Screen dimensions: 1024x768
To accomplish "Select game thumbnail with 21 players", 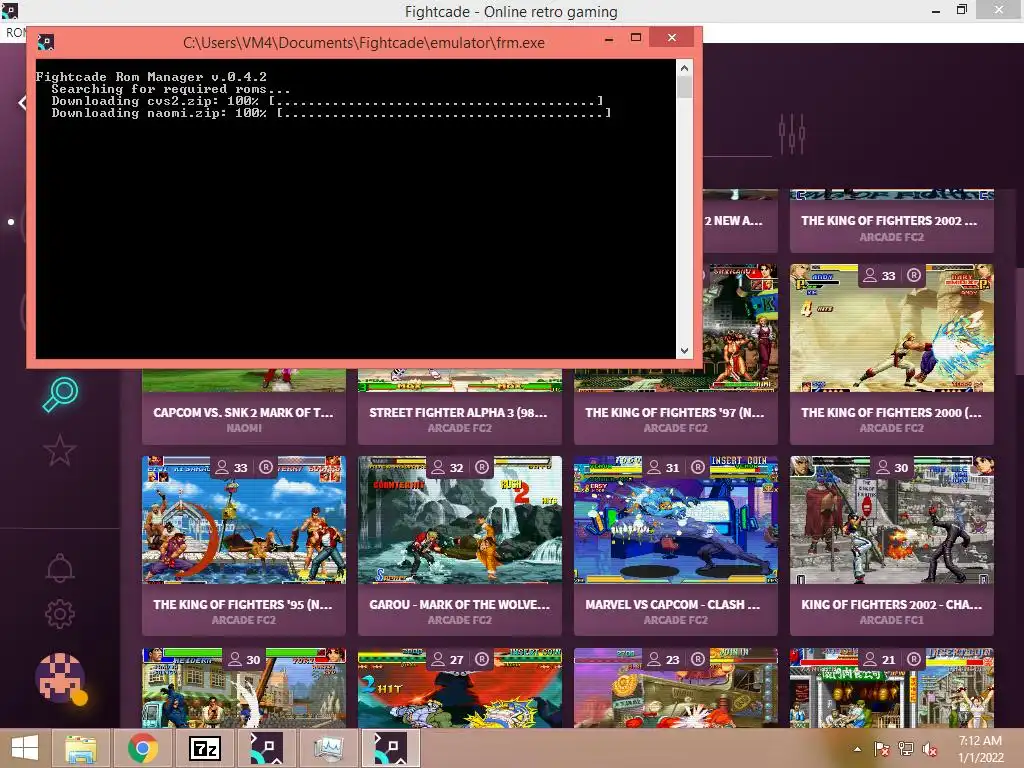I will (891, 687).
